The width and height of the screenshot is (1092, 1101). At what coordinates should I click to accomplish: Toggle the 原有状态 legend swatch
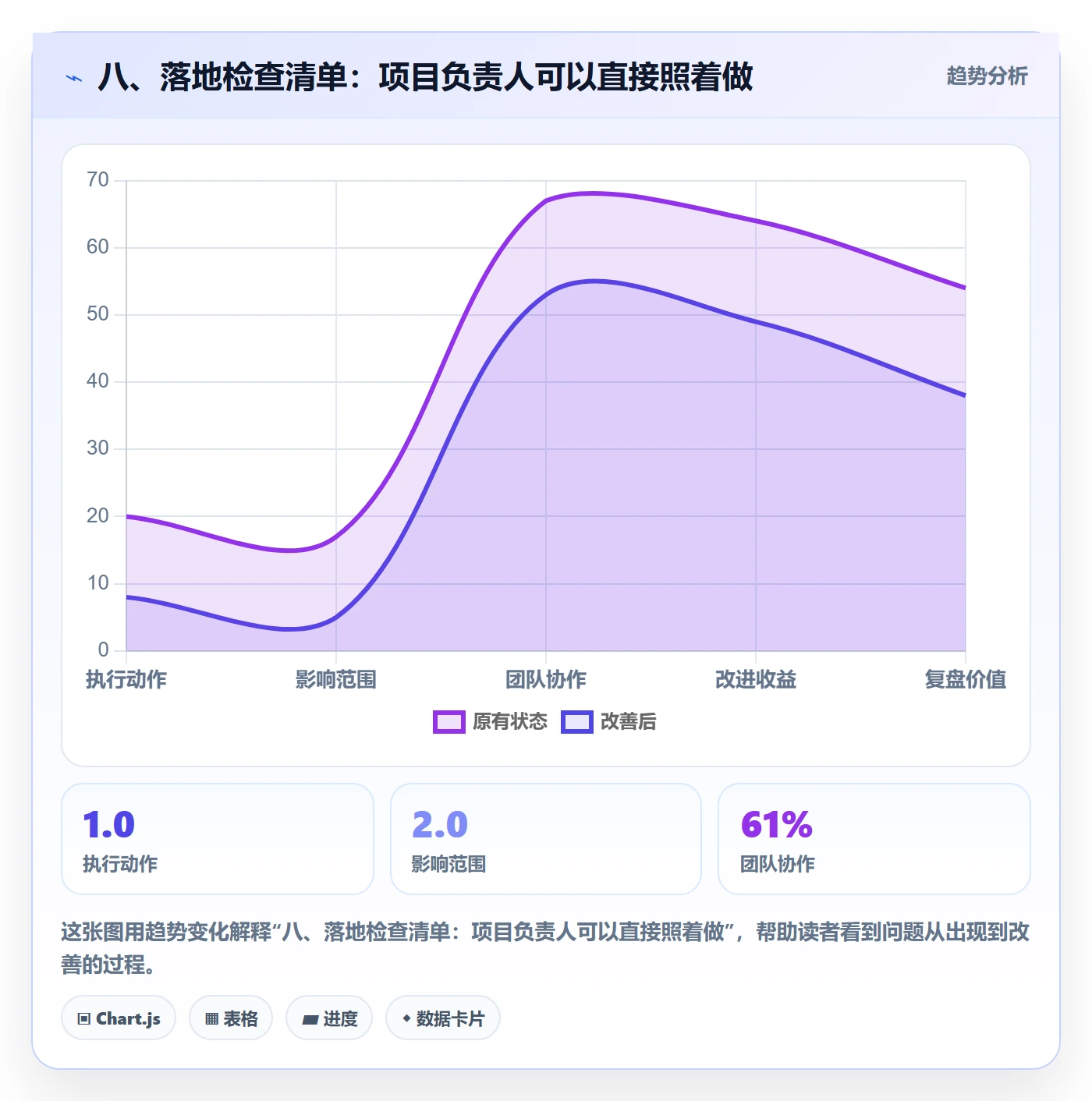[x=448, y=722]
